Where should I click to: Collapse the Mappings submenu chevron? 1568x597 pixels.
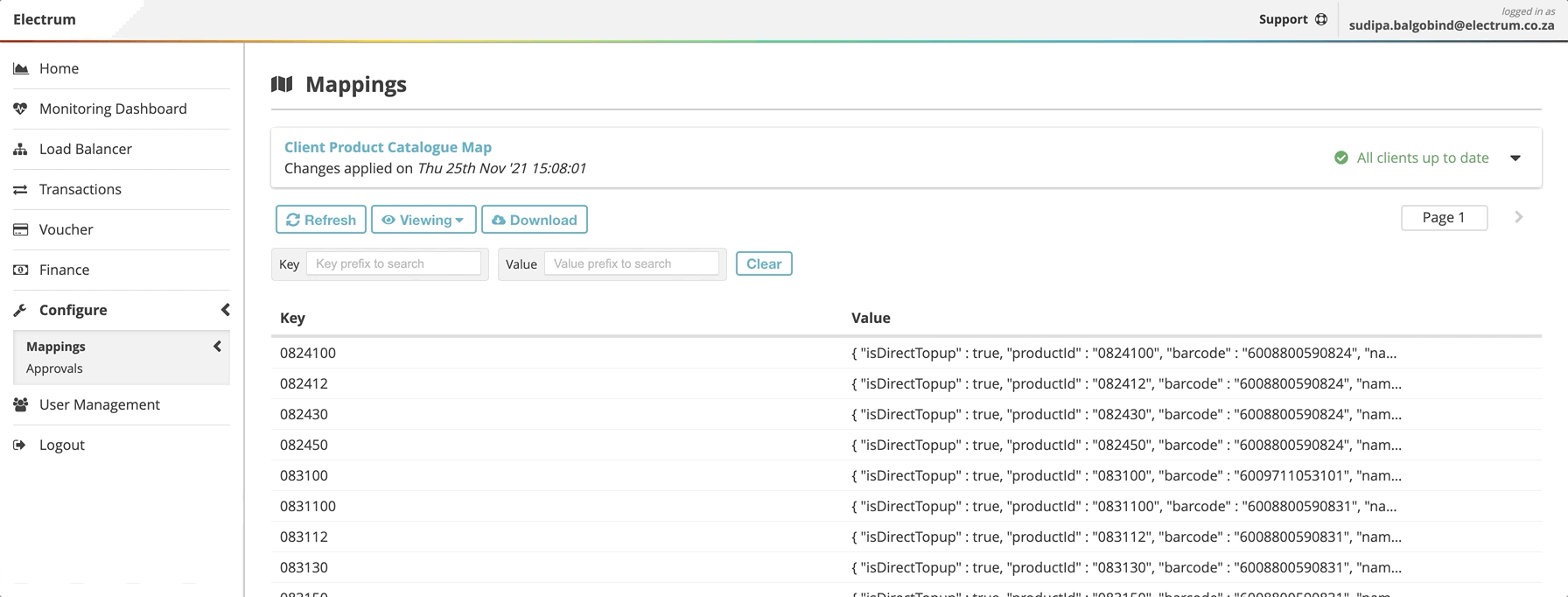click(x=217, y=347)
